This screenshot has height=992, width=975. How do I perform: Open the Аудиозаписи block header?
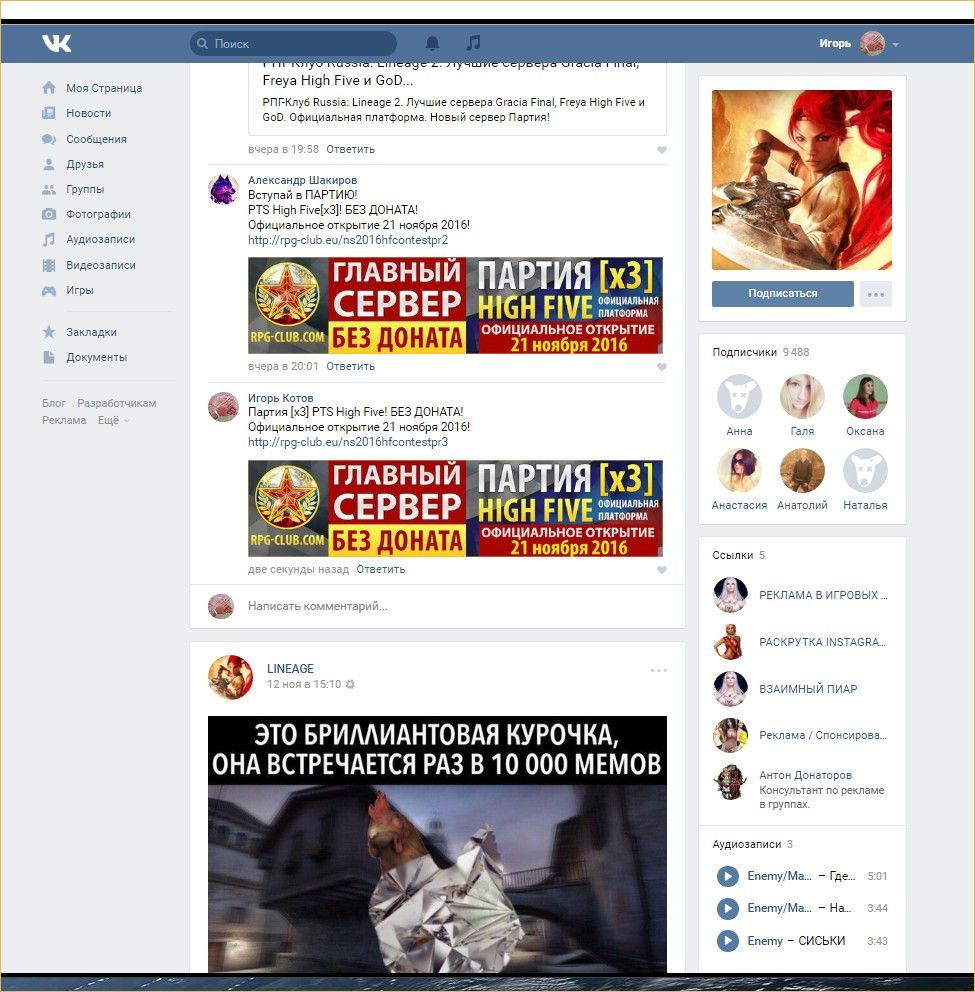[x=752, y=845]
